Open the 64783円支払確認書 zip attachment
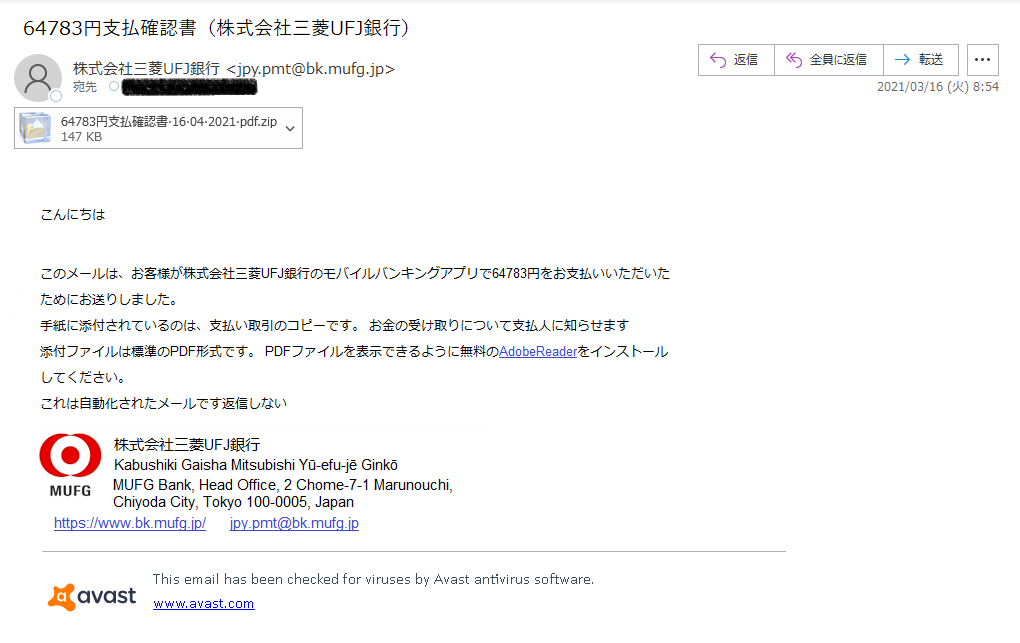 (158, 128)
